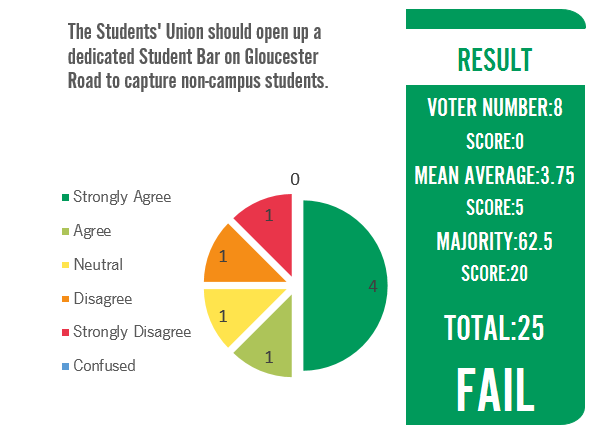Viewport: 604px width, 442px height.
Task: Select the chart title about Student Bar
Action: coord(200,56)
